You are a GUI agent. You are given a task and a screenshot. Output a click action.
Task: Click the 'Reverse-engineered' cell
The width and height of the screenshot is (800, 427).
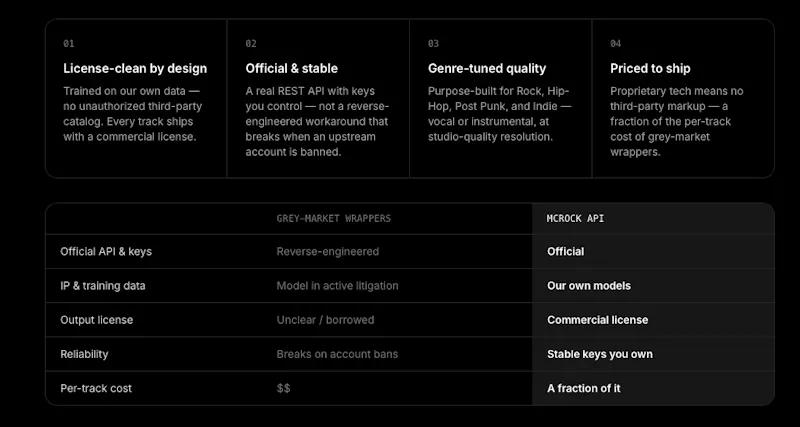[328, 252]
